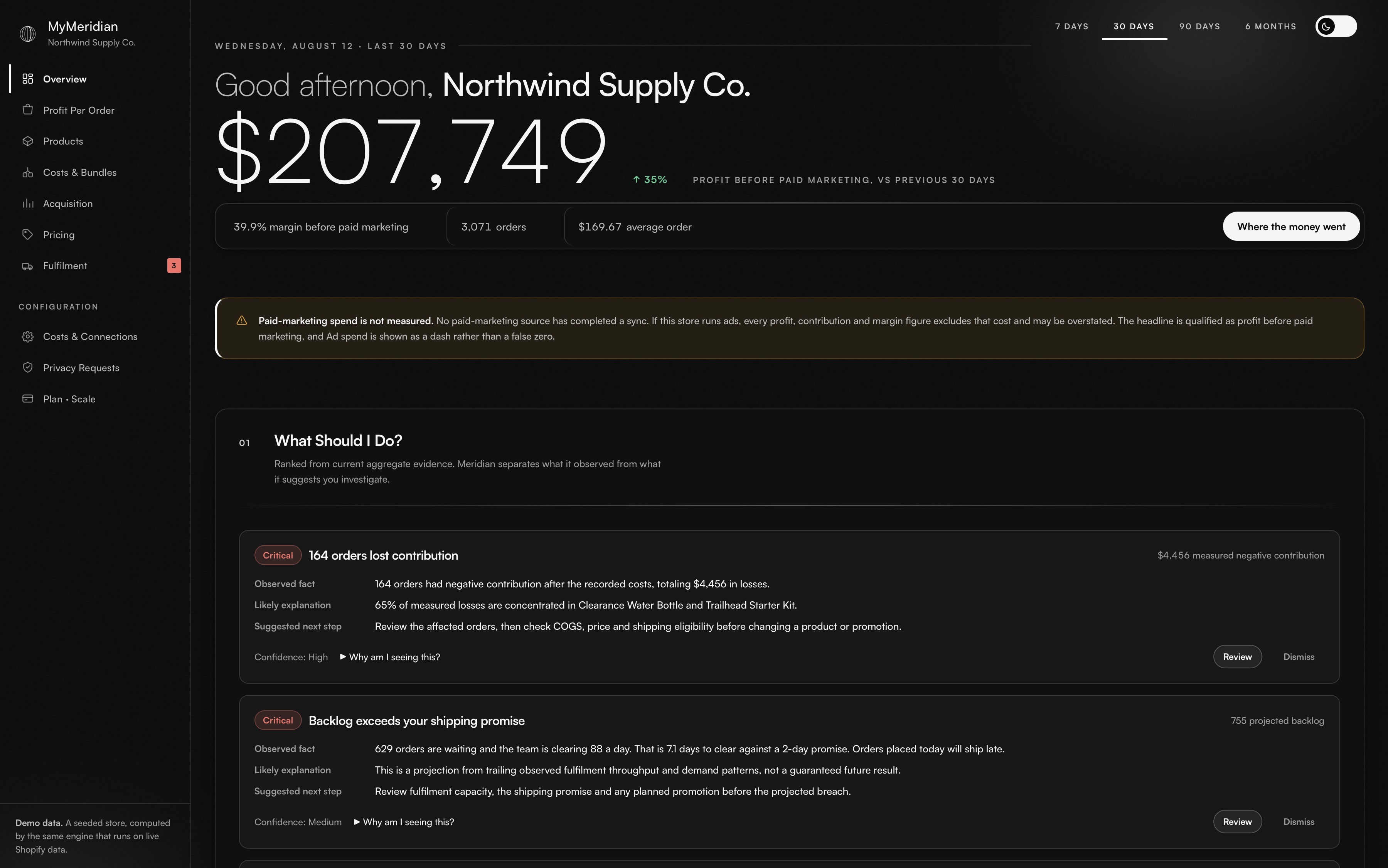
Task: Go to the Acquisition section
Action: tap(95, 203)
